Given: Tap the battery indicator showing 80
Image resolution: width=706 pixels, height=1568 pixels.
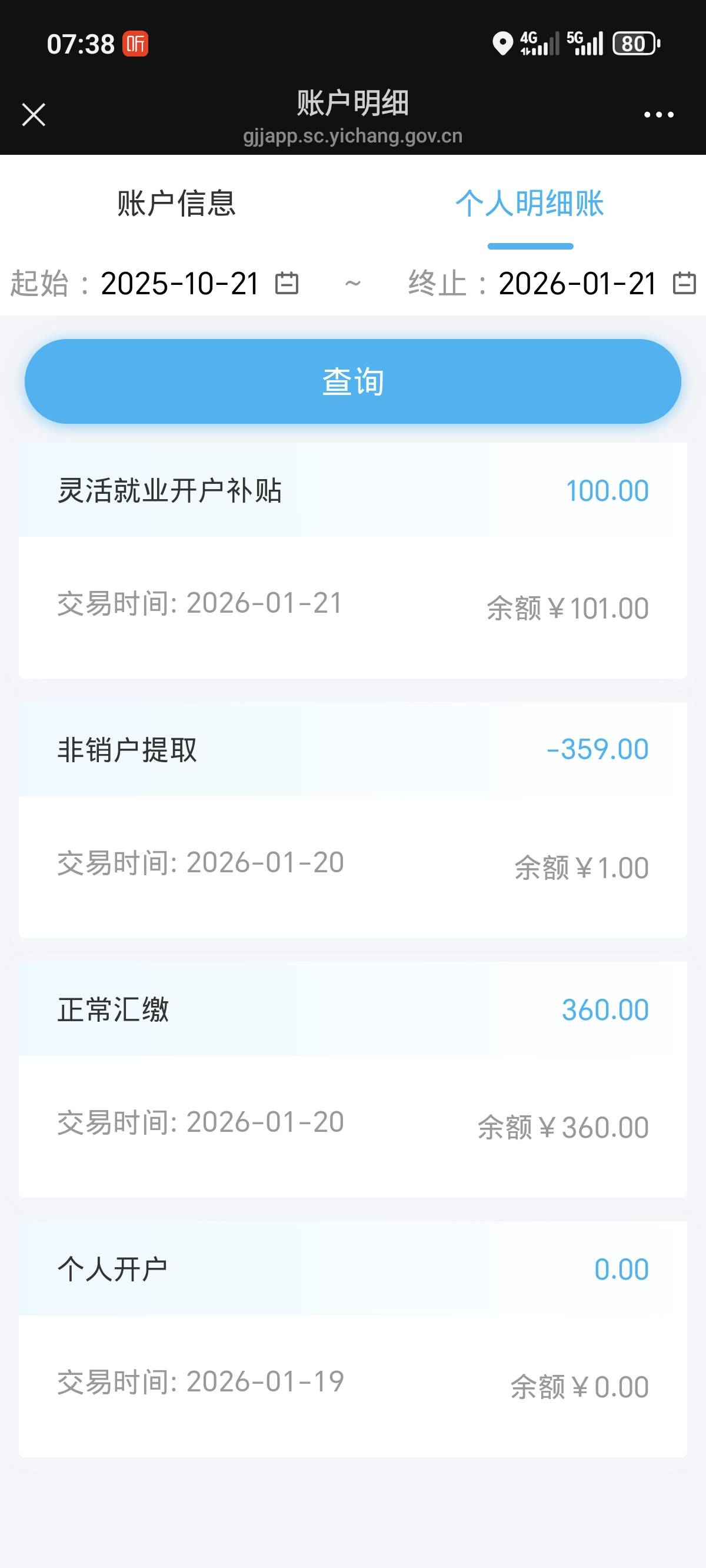Looking at the screenshot, I should point(636,44).
